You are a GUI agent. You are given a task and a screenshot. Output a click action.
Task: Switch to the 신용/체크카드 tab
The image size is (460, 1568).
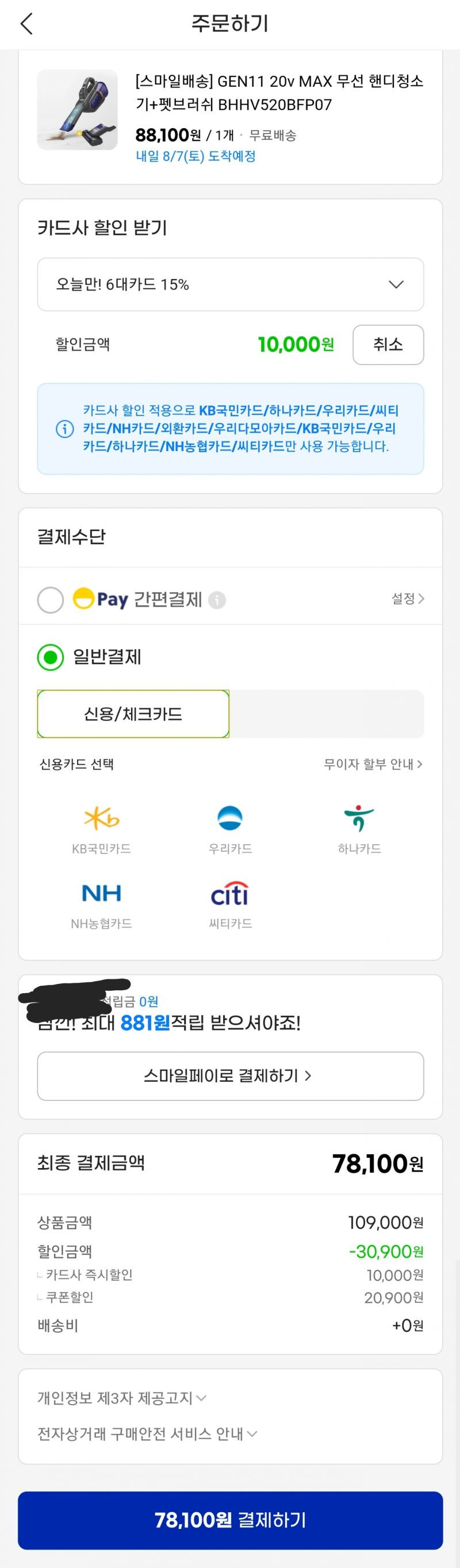pyautogui.click(x=133, y=714)
